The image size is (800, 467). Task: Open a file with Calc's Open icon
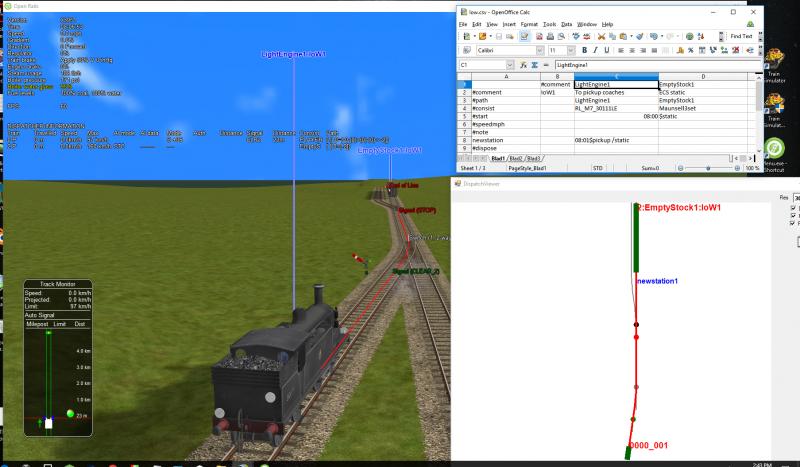coord(482,36)
